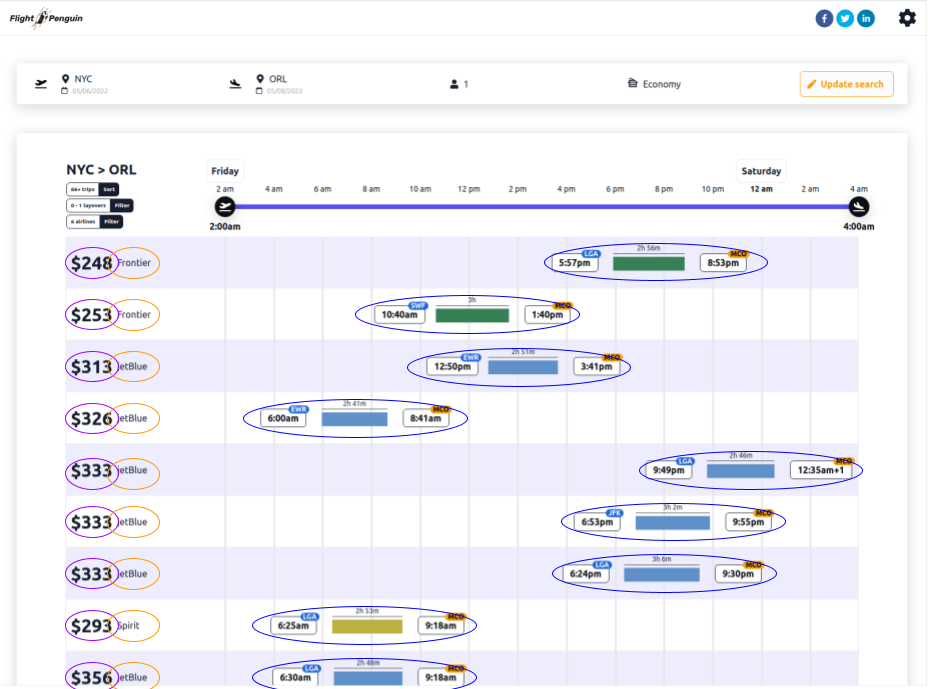
Task: Click the 9:30pm arrival time chip
Action: pos(738,574)
